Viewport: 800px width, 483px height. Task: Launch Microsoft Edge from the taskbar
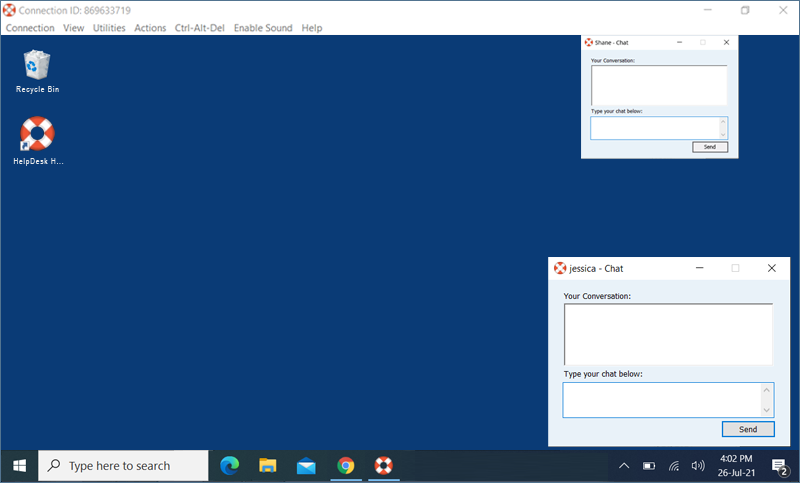[x=230, y=465]
